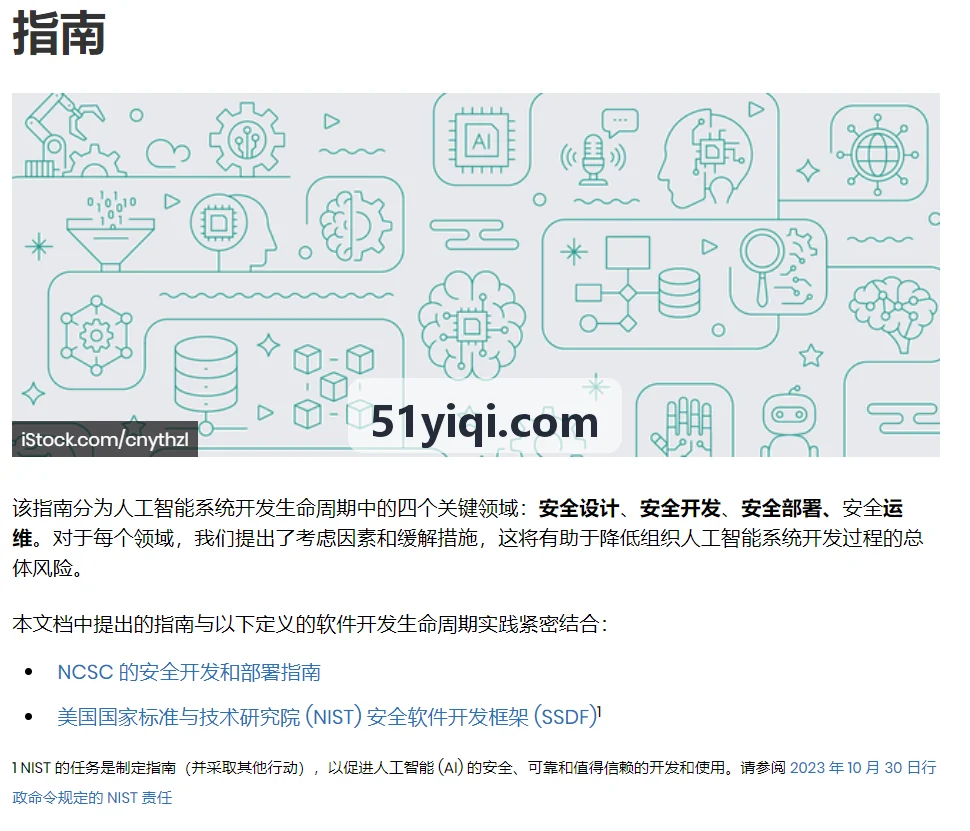970x831 pixels.
Task: Open the NCSC 的安全开发和部署指南 link
Action: [x=189, y=672]
